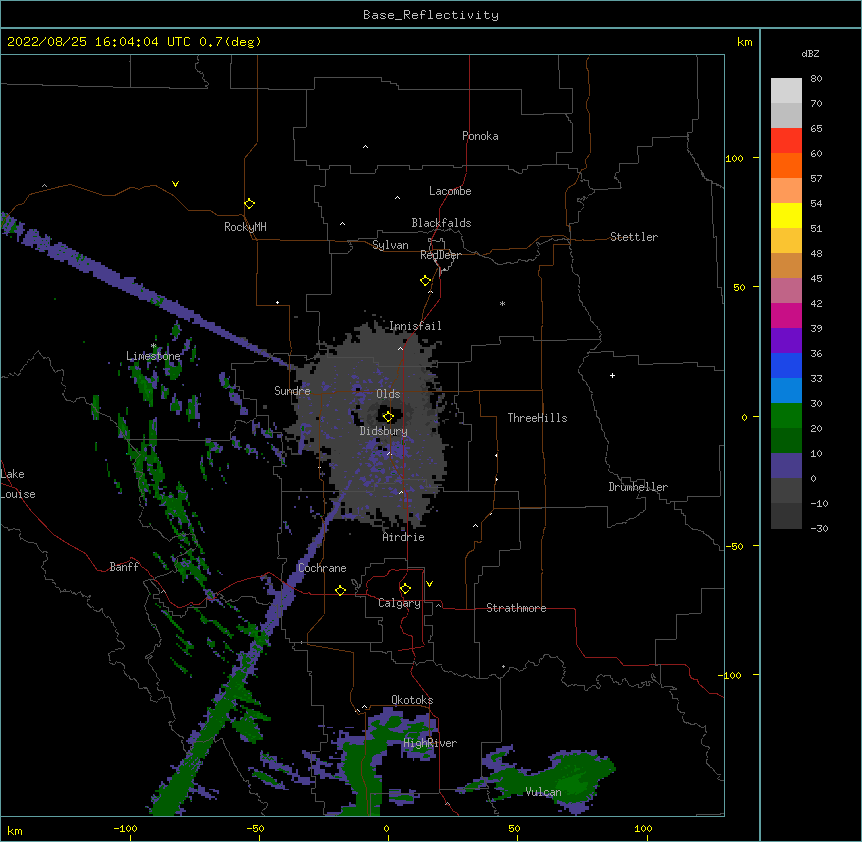
Task: Click the Vulcan town label
Action: [x=543, y=792]
